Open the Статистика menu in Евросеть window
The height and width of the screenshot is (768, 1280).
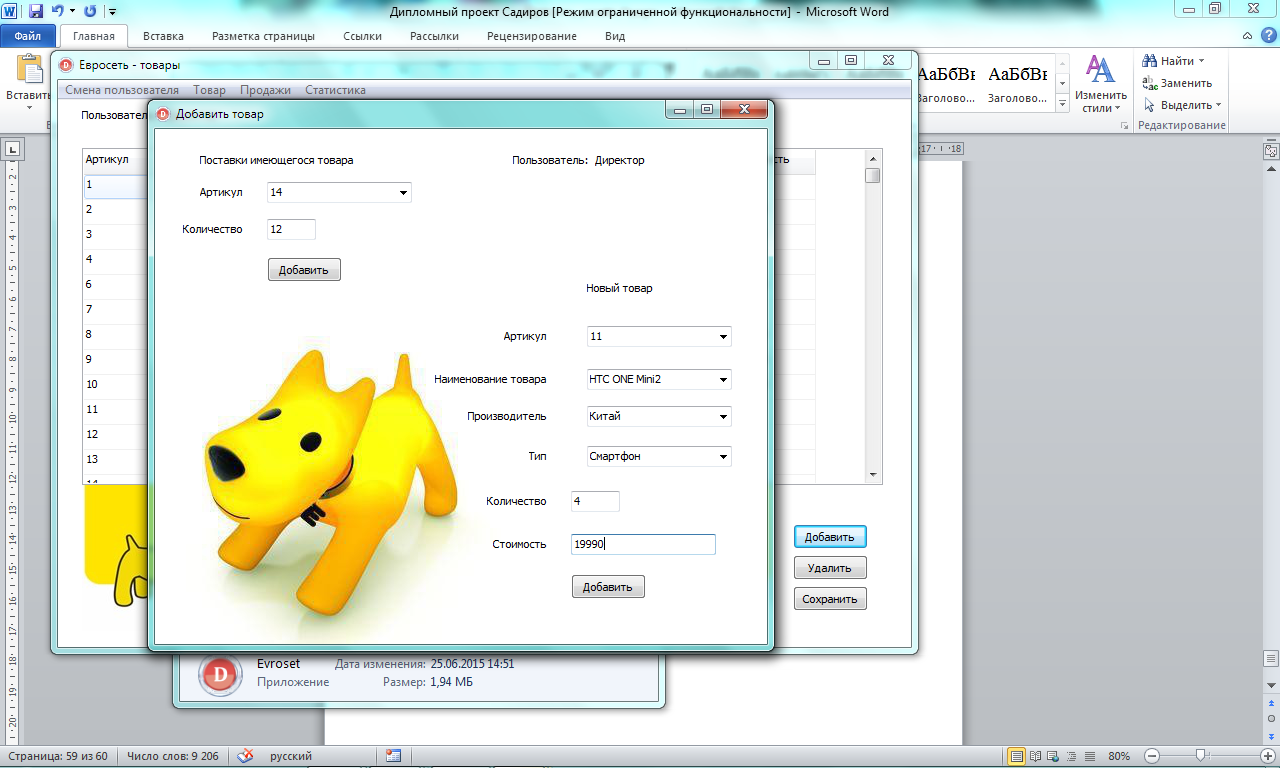click(x=335, y=90)
